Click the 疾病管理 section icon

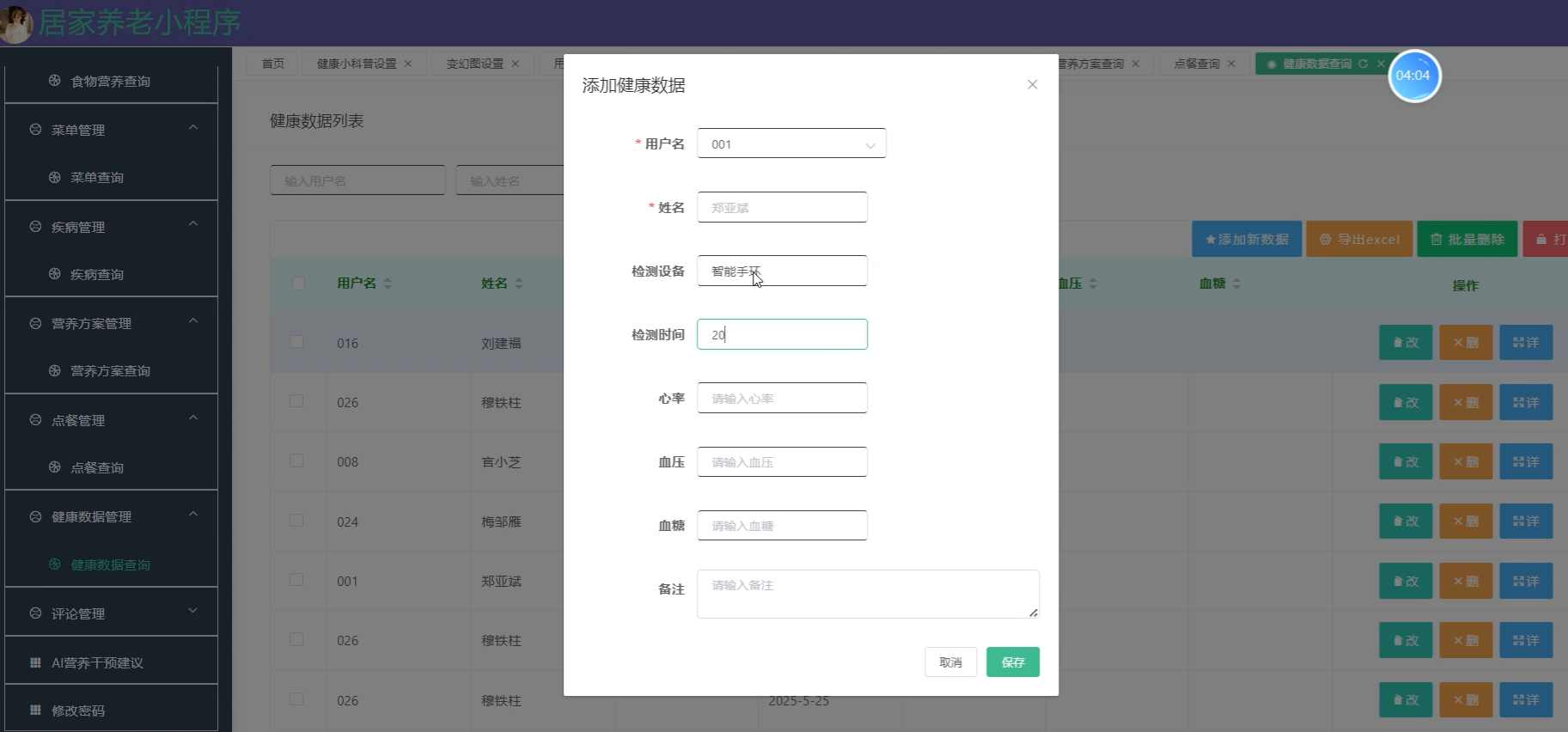pos(35,227)
